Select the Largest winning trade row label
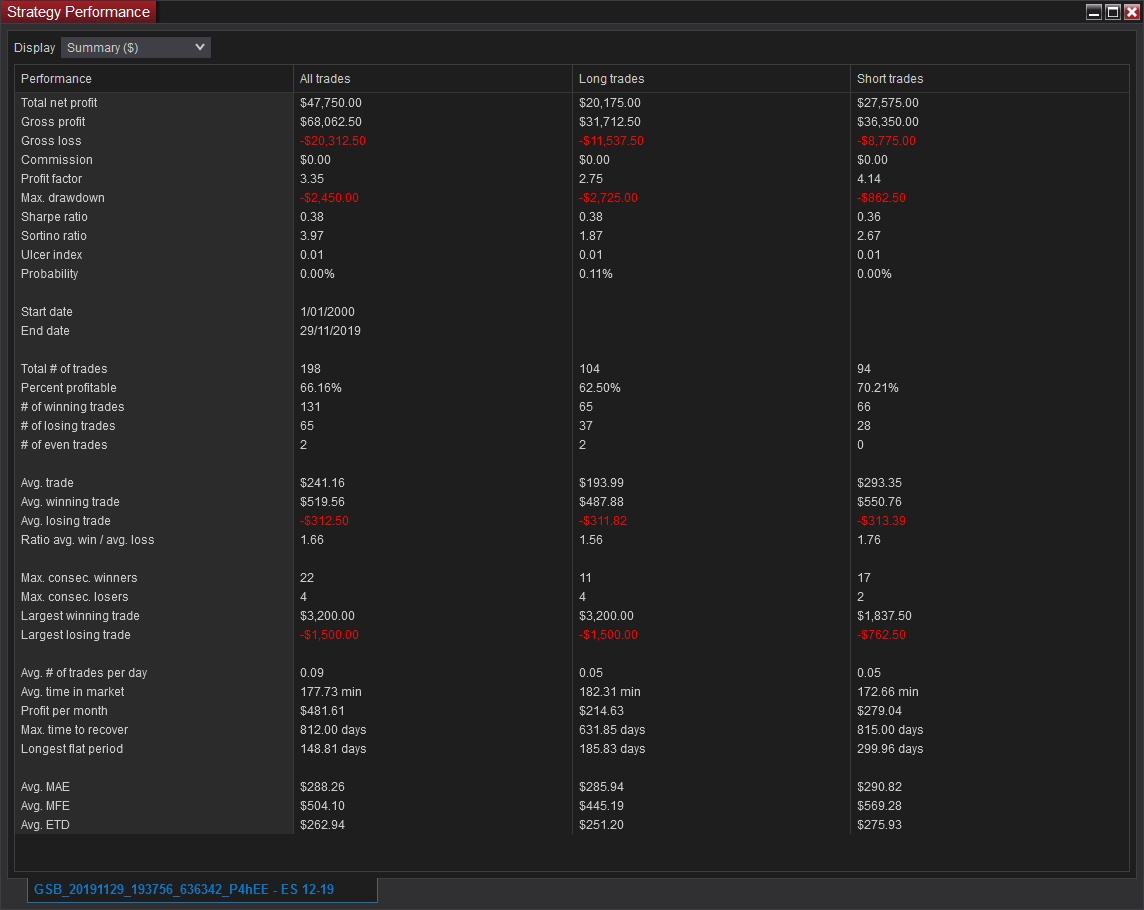1144x910 pixels. click(80, 616)
